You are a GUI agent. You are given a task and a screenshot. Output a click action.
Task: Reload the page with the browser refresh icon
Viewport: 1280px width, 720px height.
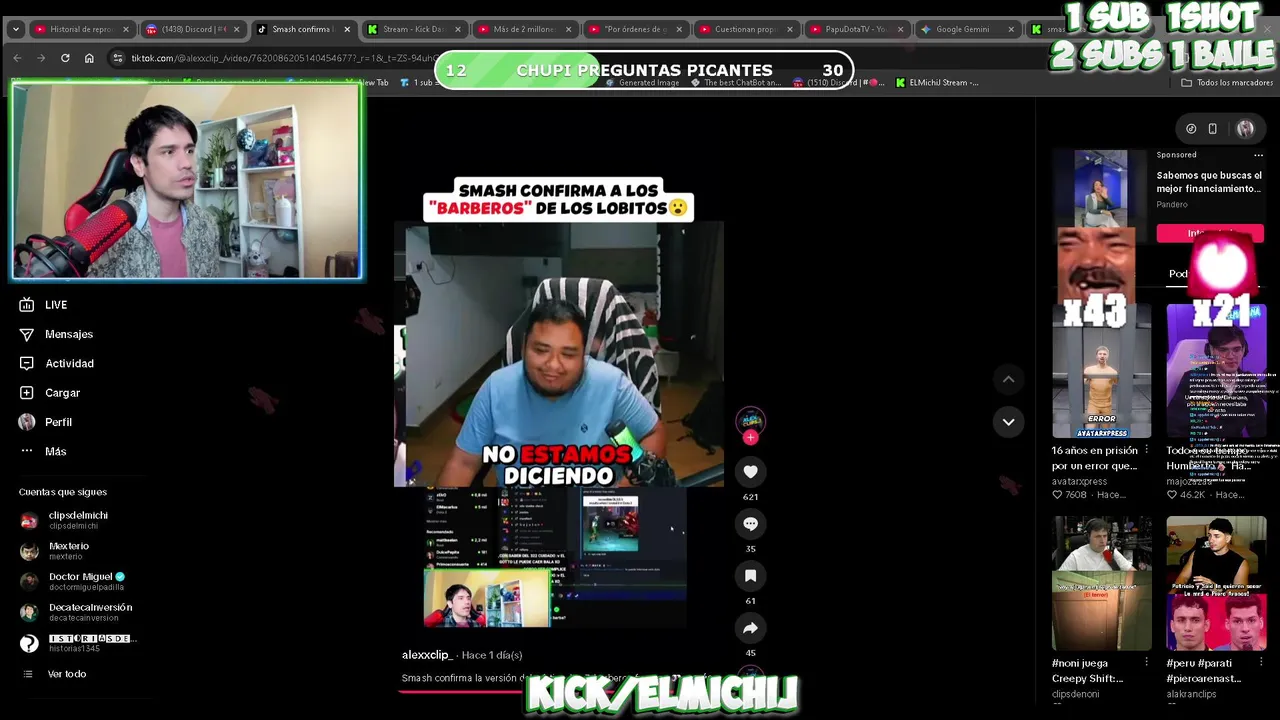pos(65,58)
